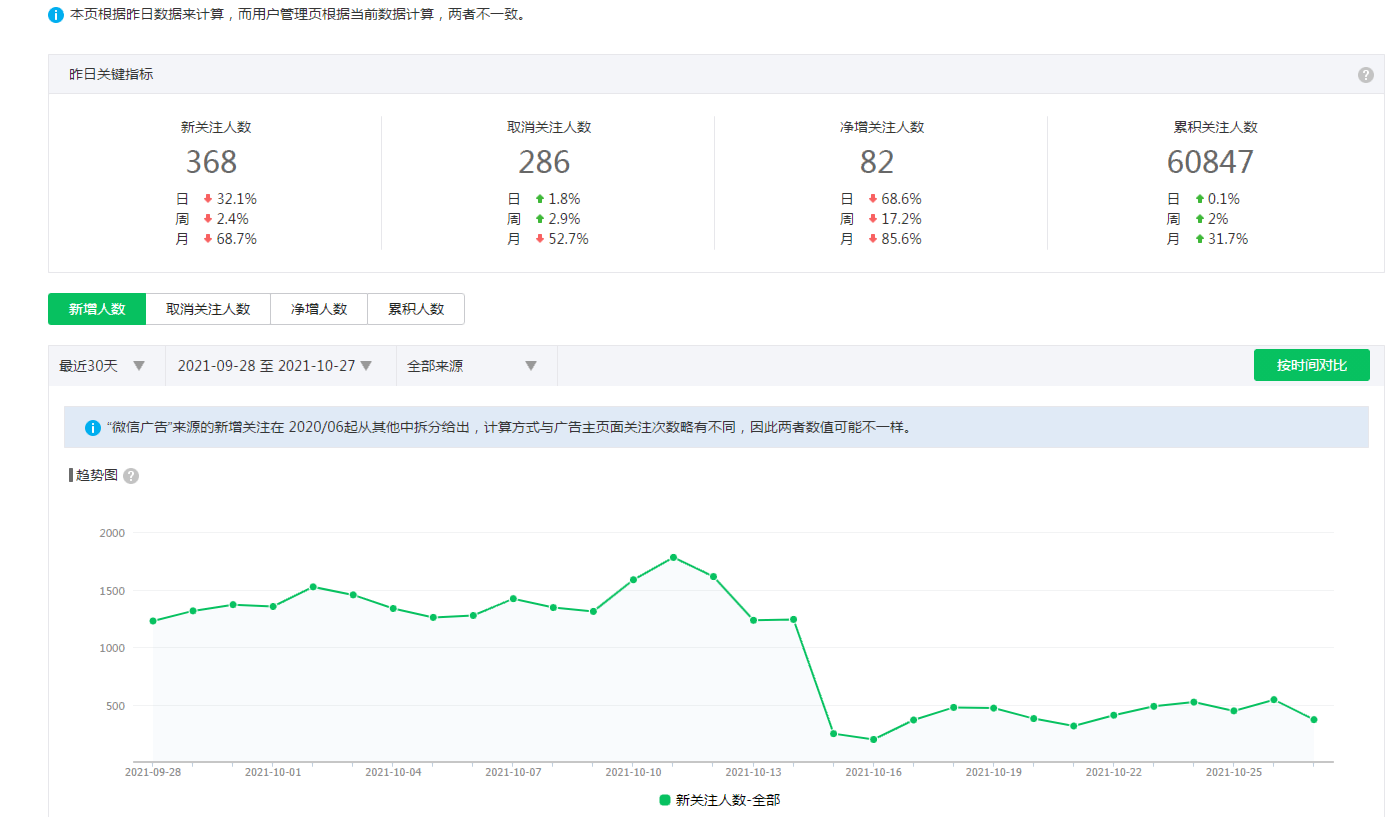
Task: Switch to the 净增人数 tab
Action: (319, 309)
